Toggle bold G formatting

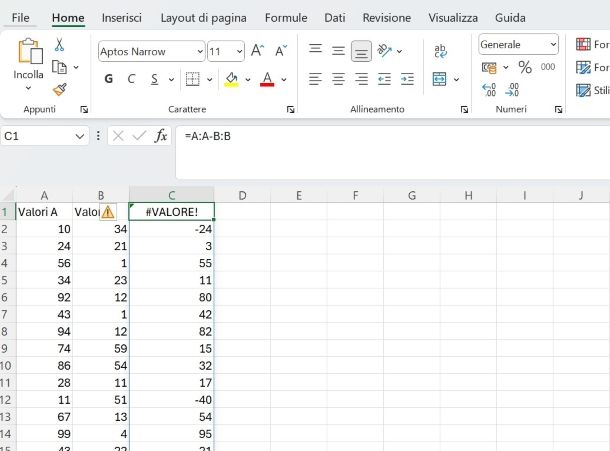109,79
